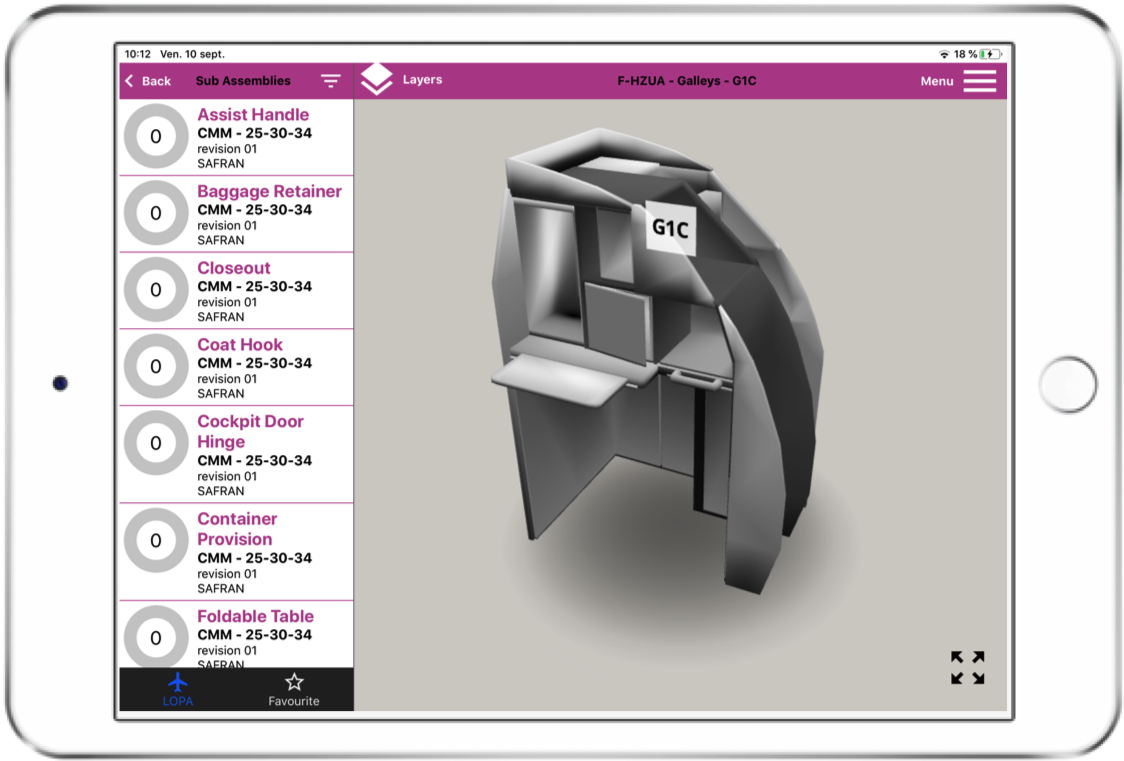Tap the fullscreen expand arrows icon

967,668
